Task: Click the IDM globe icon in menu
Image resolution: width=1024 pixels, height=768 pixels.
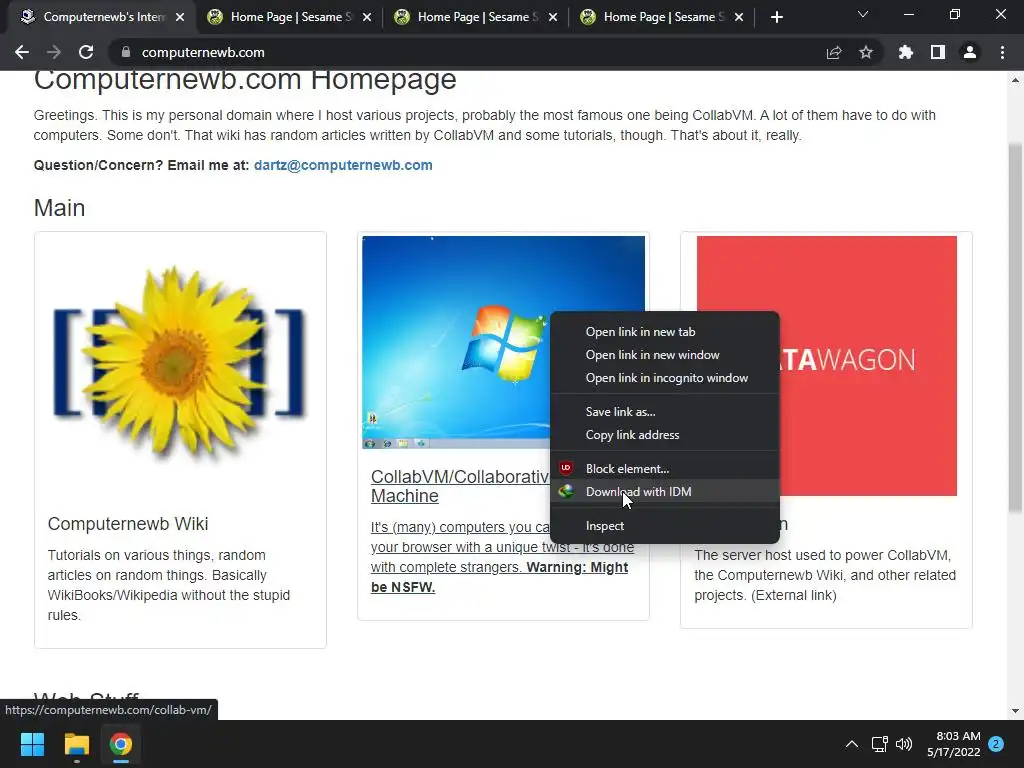Action: (566, 491)
